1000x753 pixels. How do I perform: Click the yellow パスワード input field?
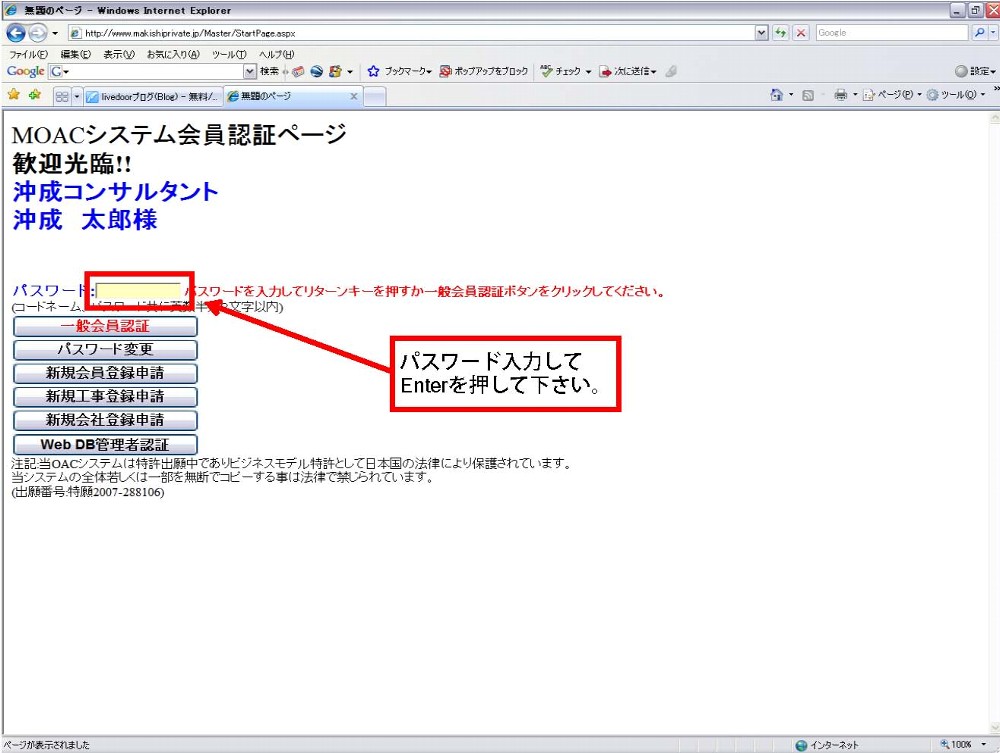(x=138, y=291)
